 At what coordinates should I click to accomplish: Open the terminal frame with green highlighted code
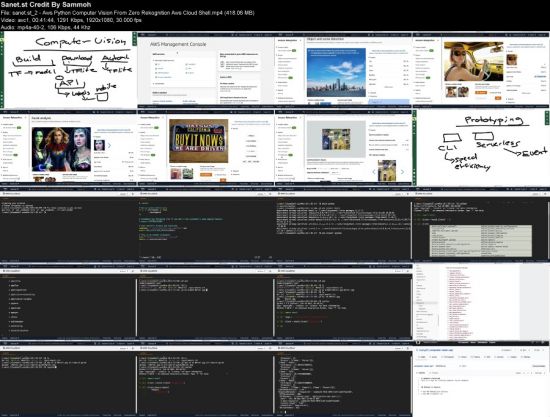tap(206, 225)
